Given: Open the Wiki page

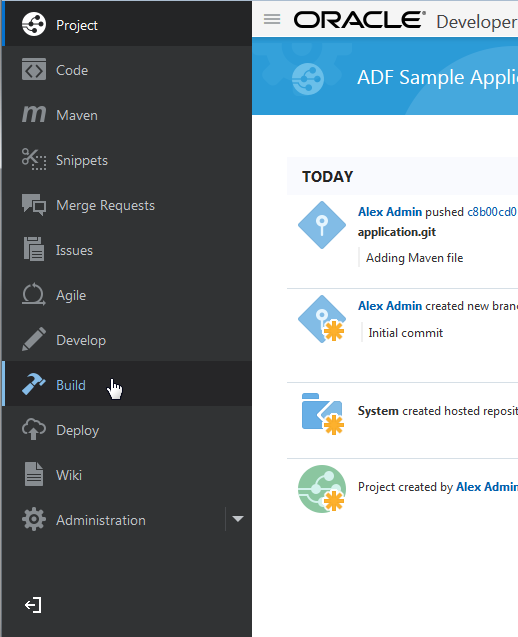Looking at the screenshot, I should click(127, 475).
